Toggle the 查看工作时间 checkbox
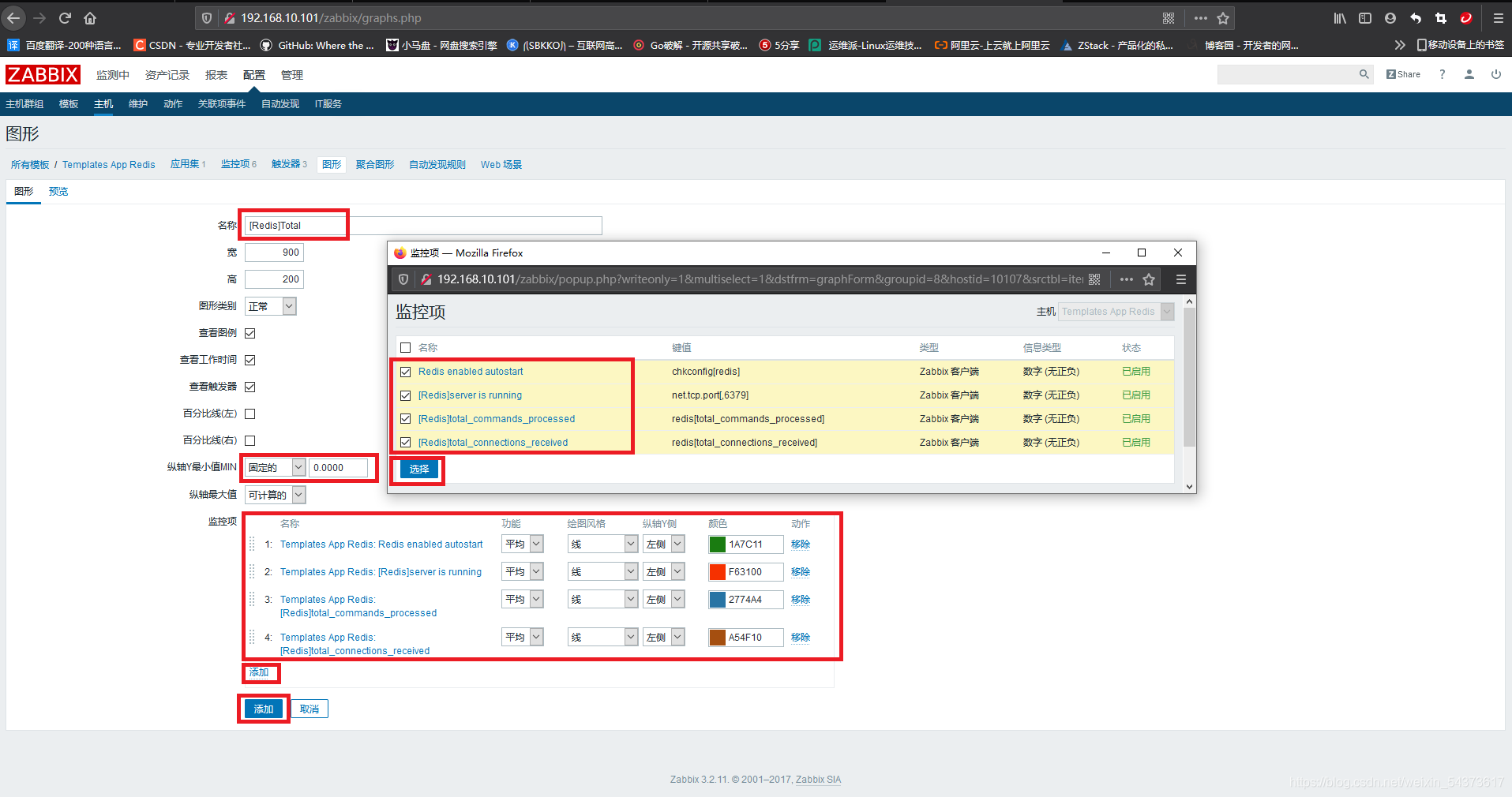The image size is (1512, 797). [x=250, y=360]
